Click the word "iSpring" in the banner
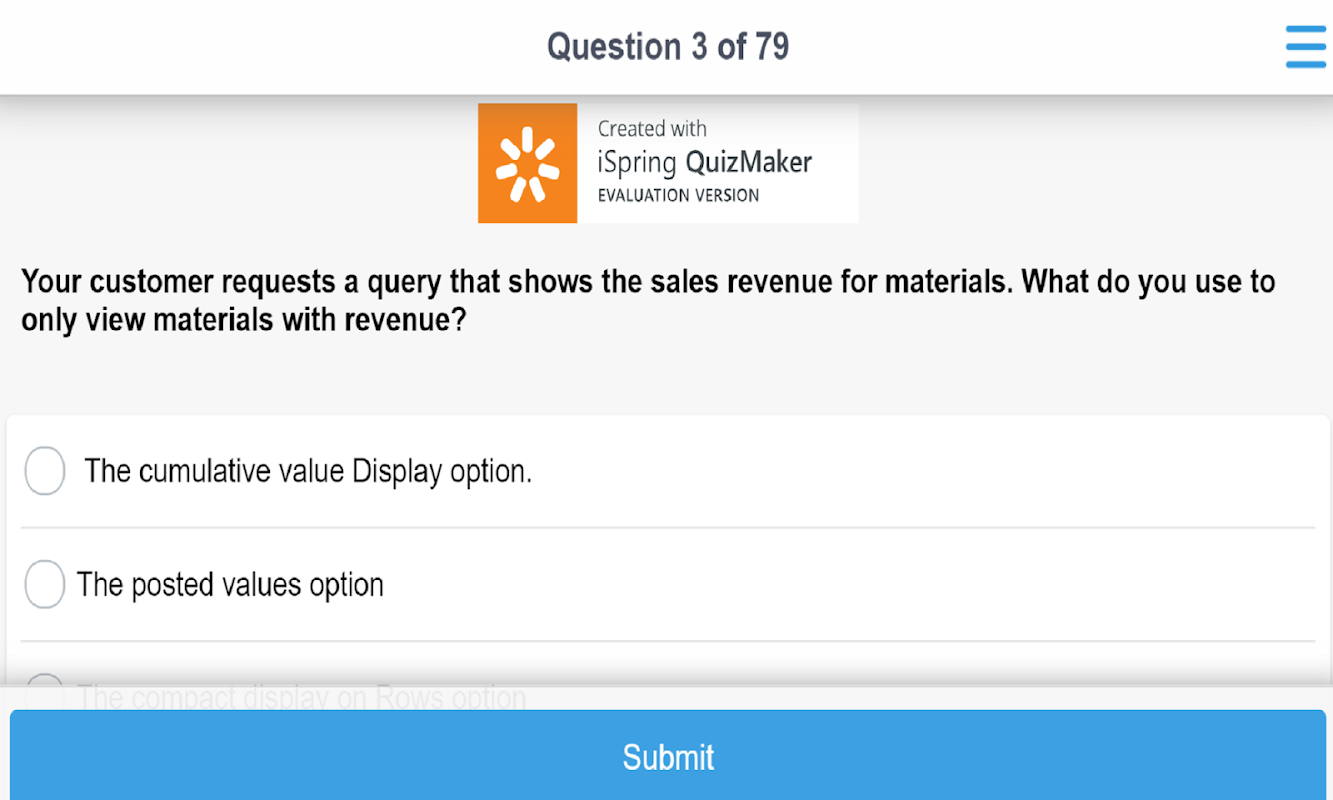 (x=637, y=163)
